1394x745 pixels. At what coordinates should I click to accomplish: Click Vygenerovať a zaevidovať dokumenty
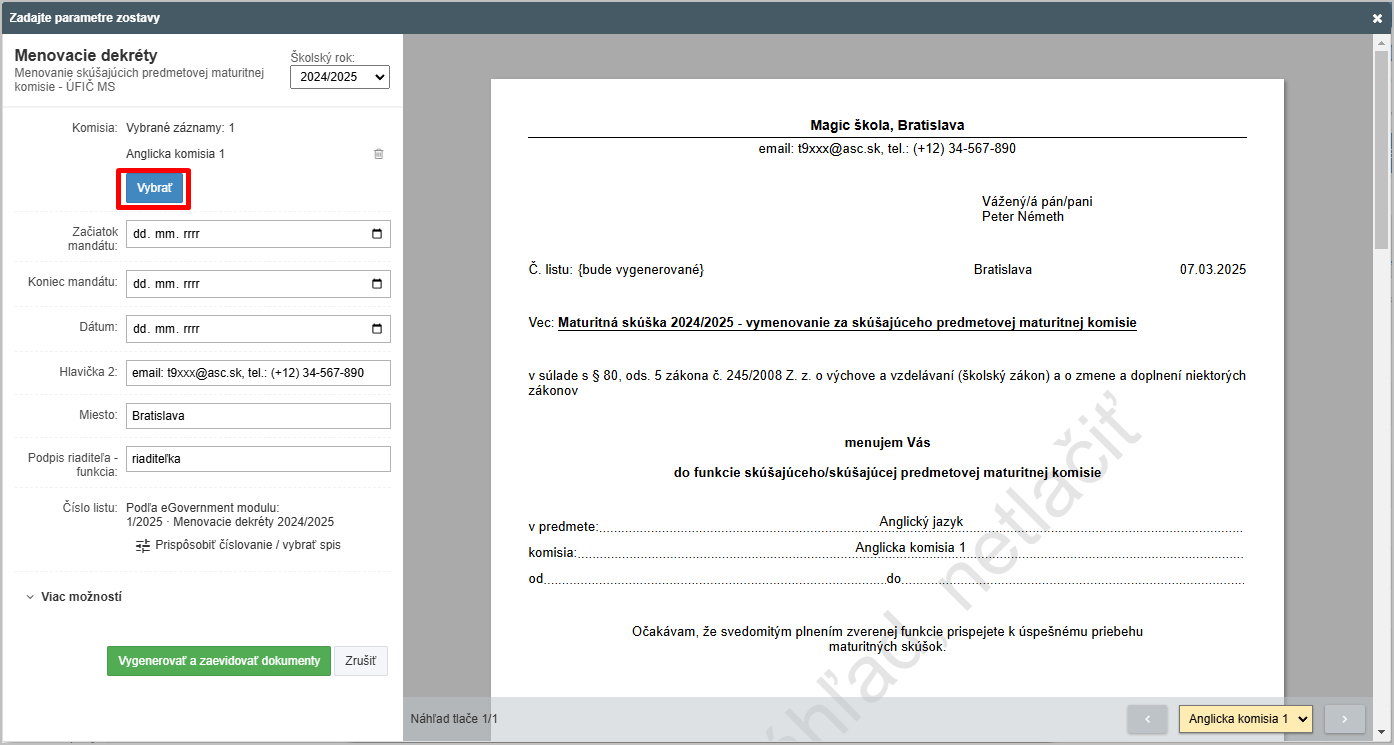pyautogui.click(x=219, y=661)
